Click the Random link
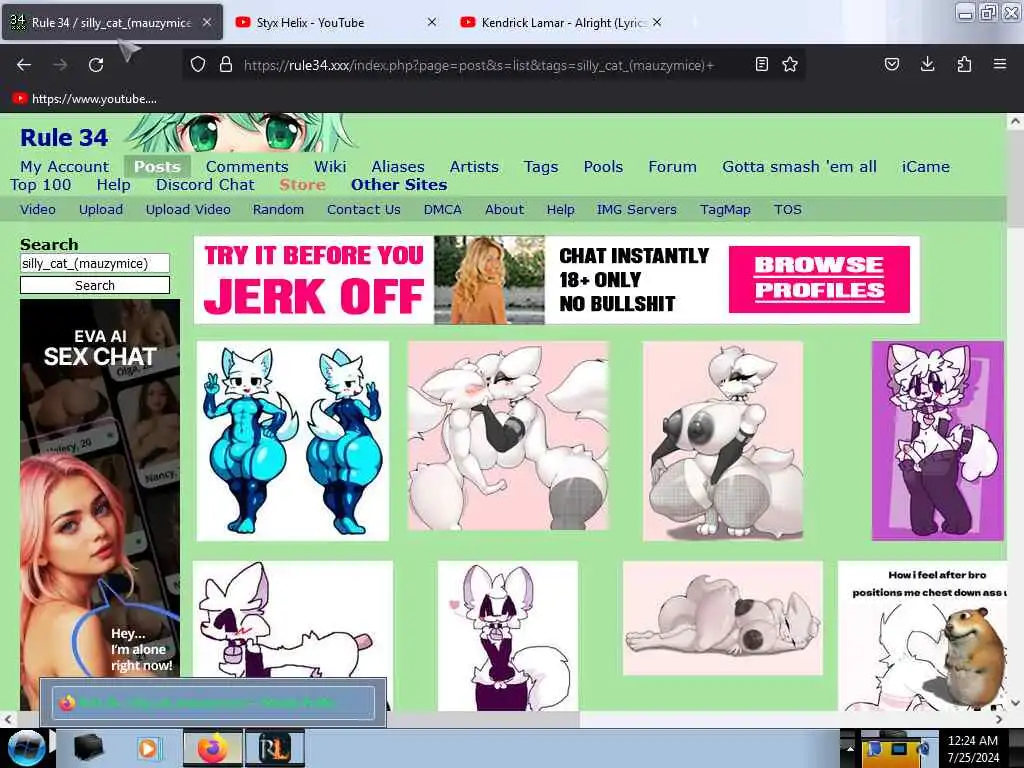 (278, 210)
